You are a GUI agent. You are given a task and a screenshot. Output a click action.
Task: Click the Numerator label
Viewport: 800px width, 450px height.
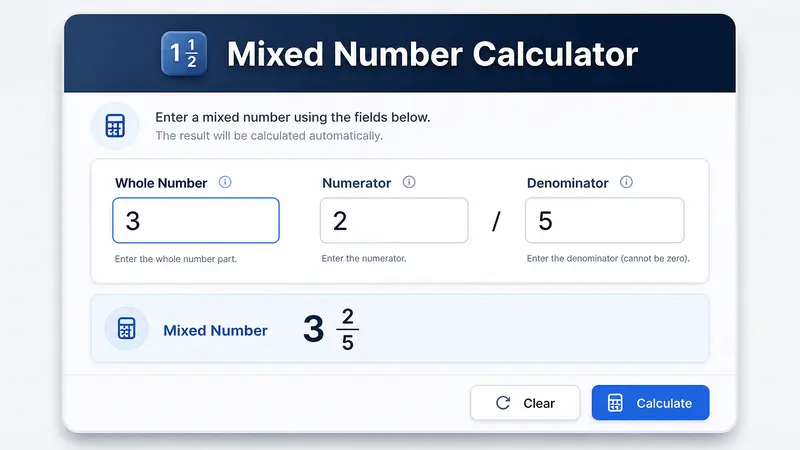click(356, 183)
